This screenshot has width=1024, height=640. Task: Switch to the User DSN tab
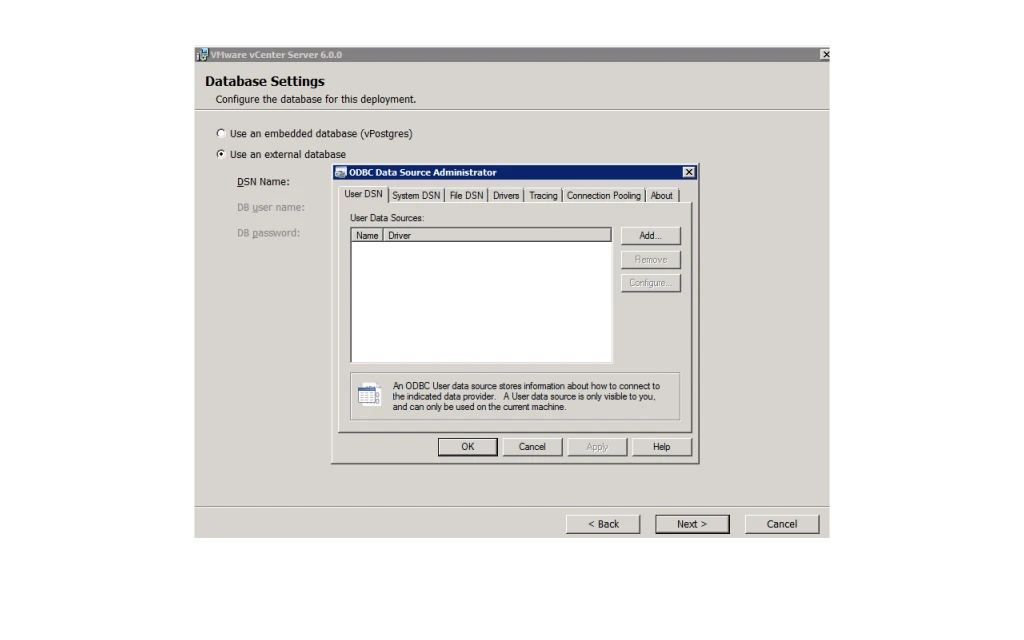coord(363,195)
